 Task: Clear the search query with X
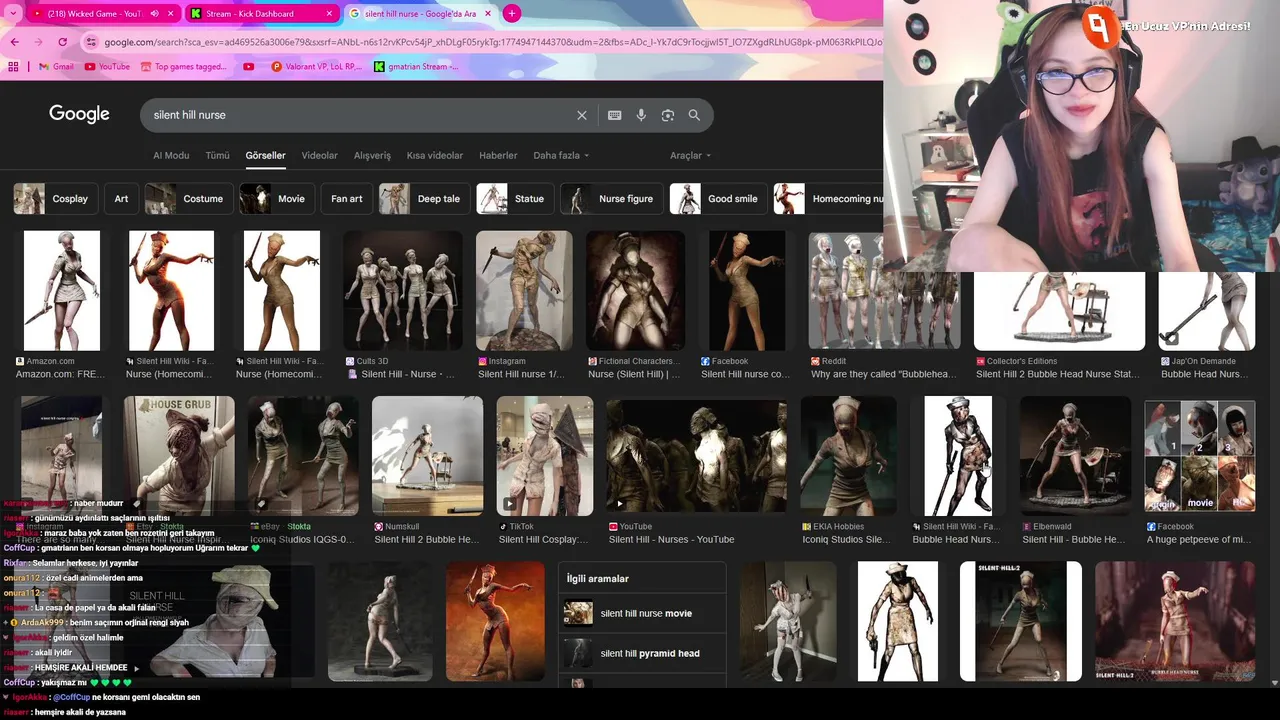point(582,115)
